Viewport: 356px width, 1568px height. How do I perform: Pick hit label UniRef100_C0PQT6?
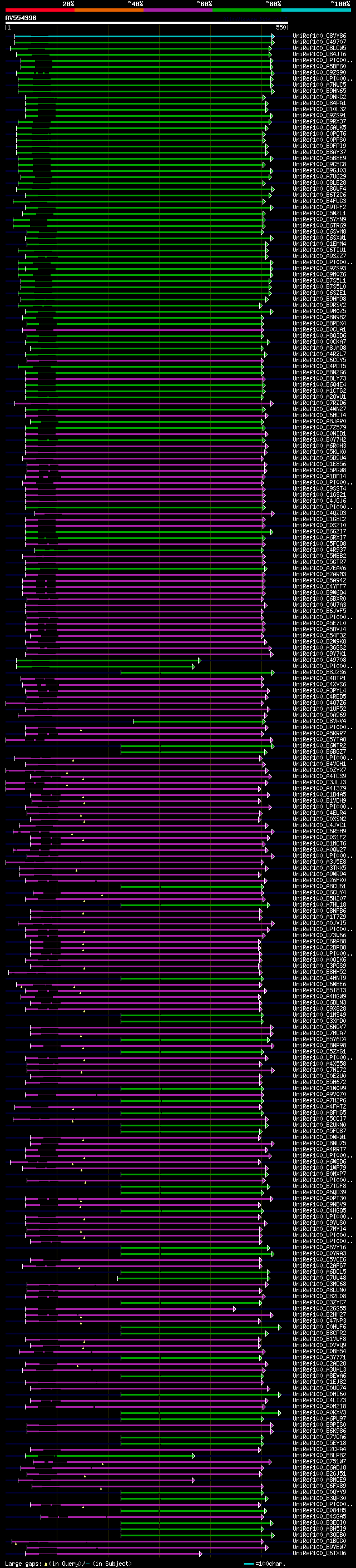(x=319, y=134)
